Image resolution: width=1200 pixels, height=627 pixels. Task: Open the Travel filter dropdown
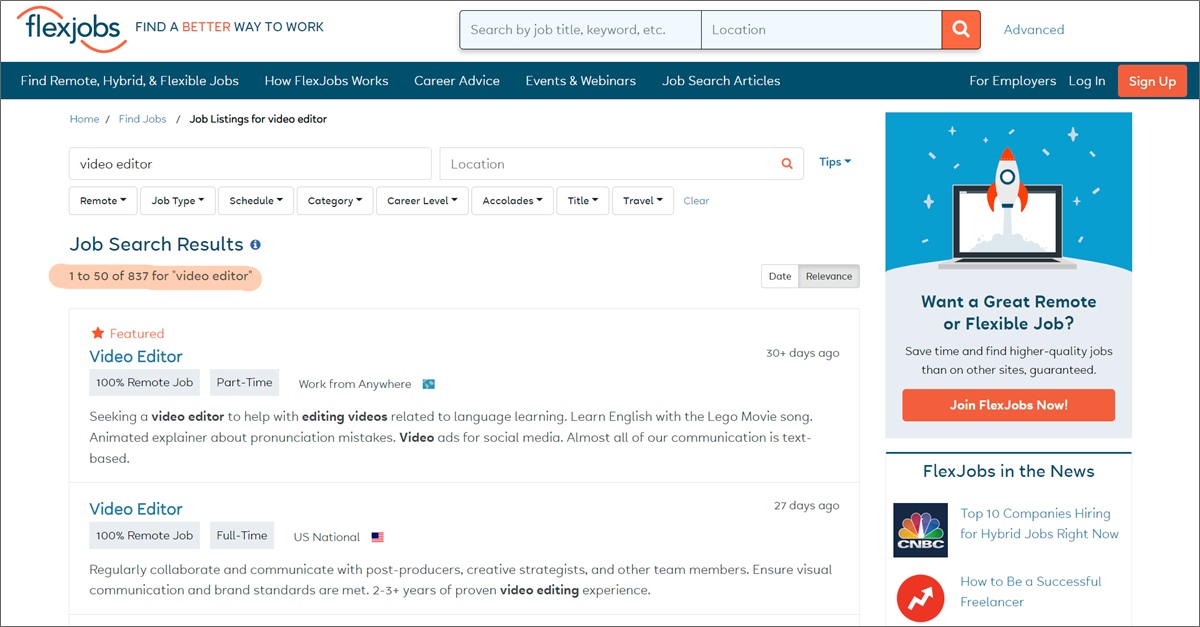(643, 201)
